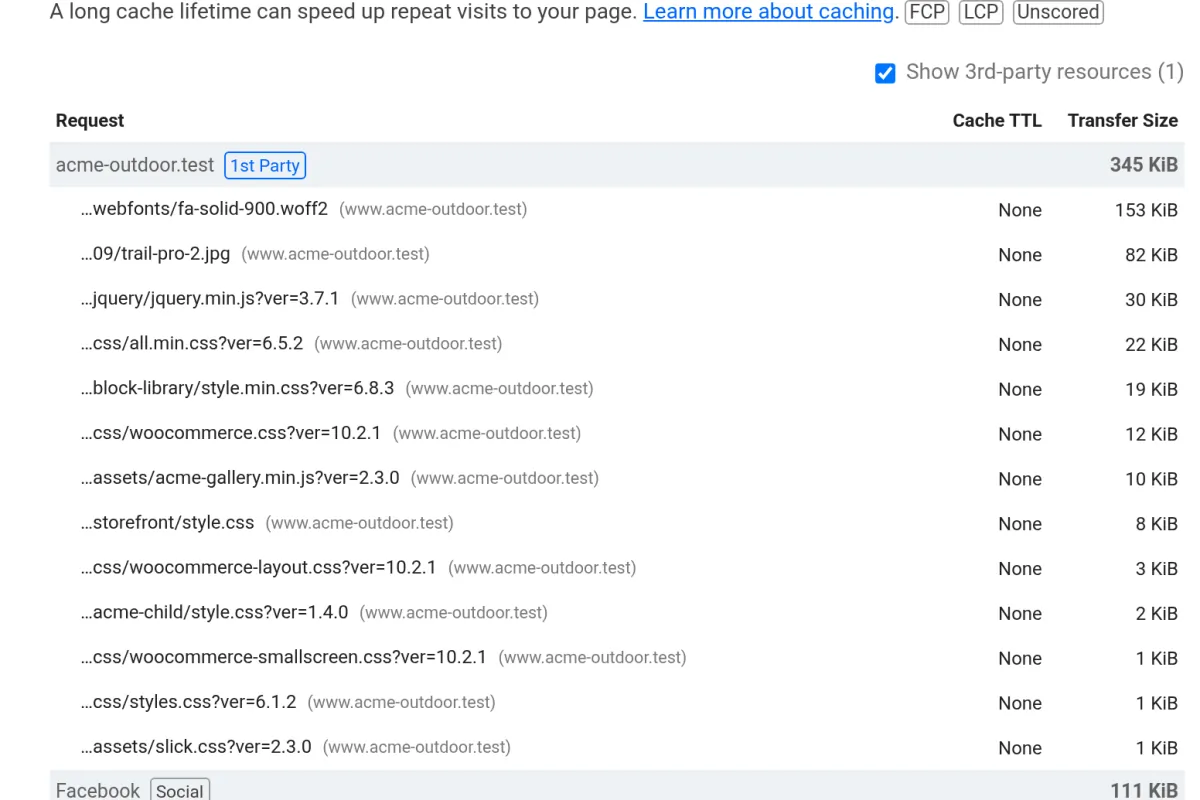This screenshot has width=1200, height=800.
Task: Click the 1st Party tag
Action: (x=265, y=165)
